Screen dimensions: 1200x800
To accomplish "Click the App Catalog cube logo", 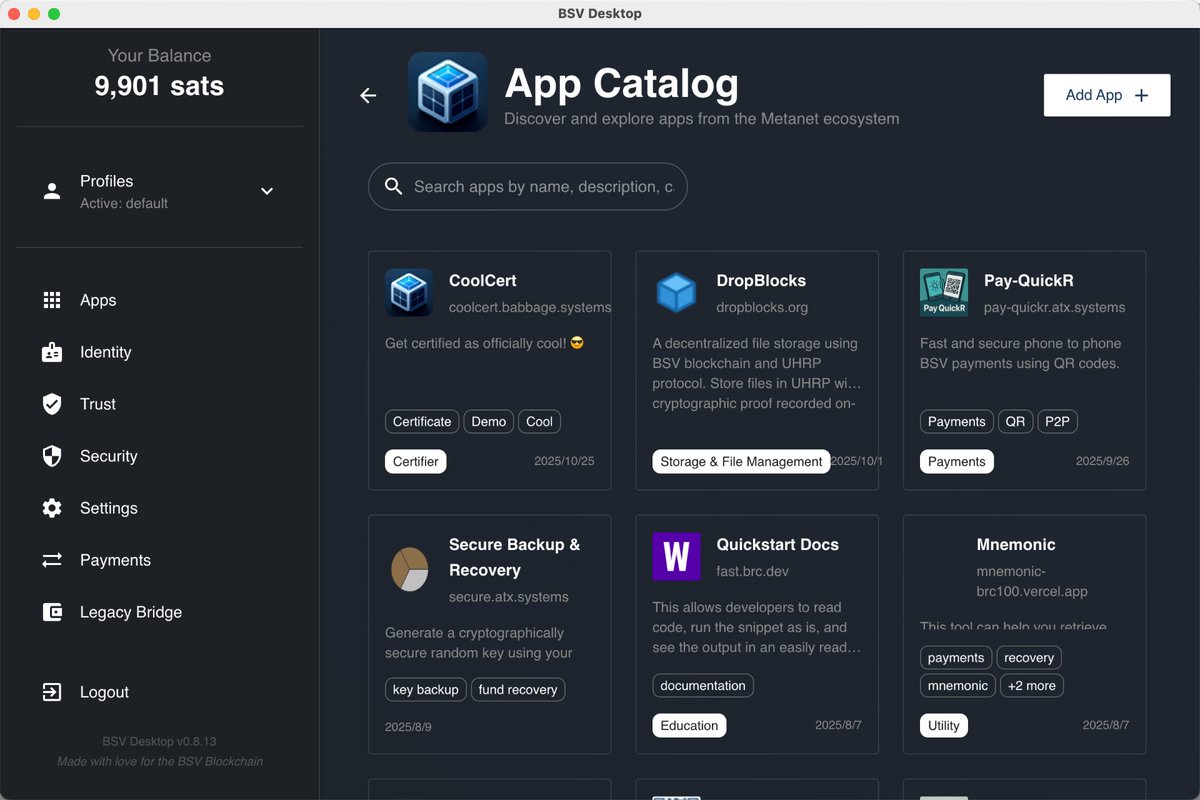I will tap(448, 92).
